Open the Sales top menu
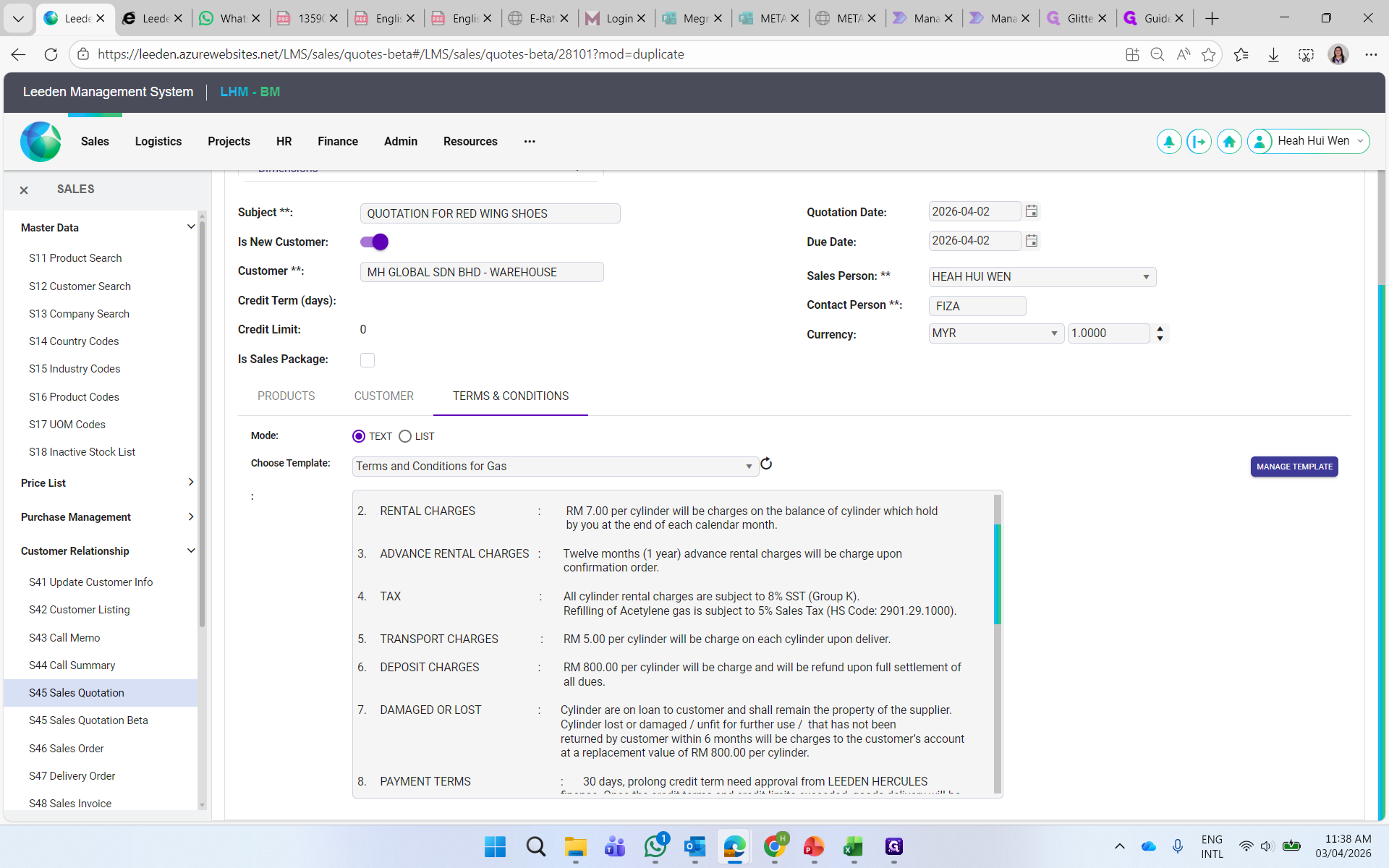 (95, 142)
